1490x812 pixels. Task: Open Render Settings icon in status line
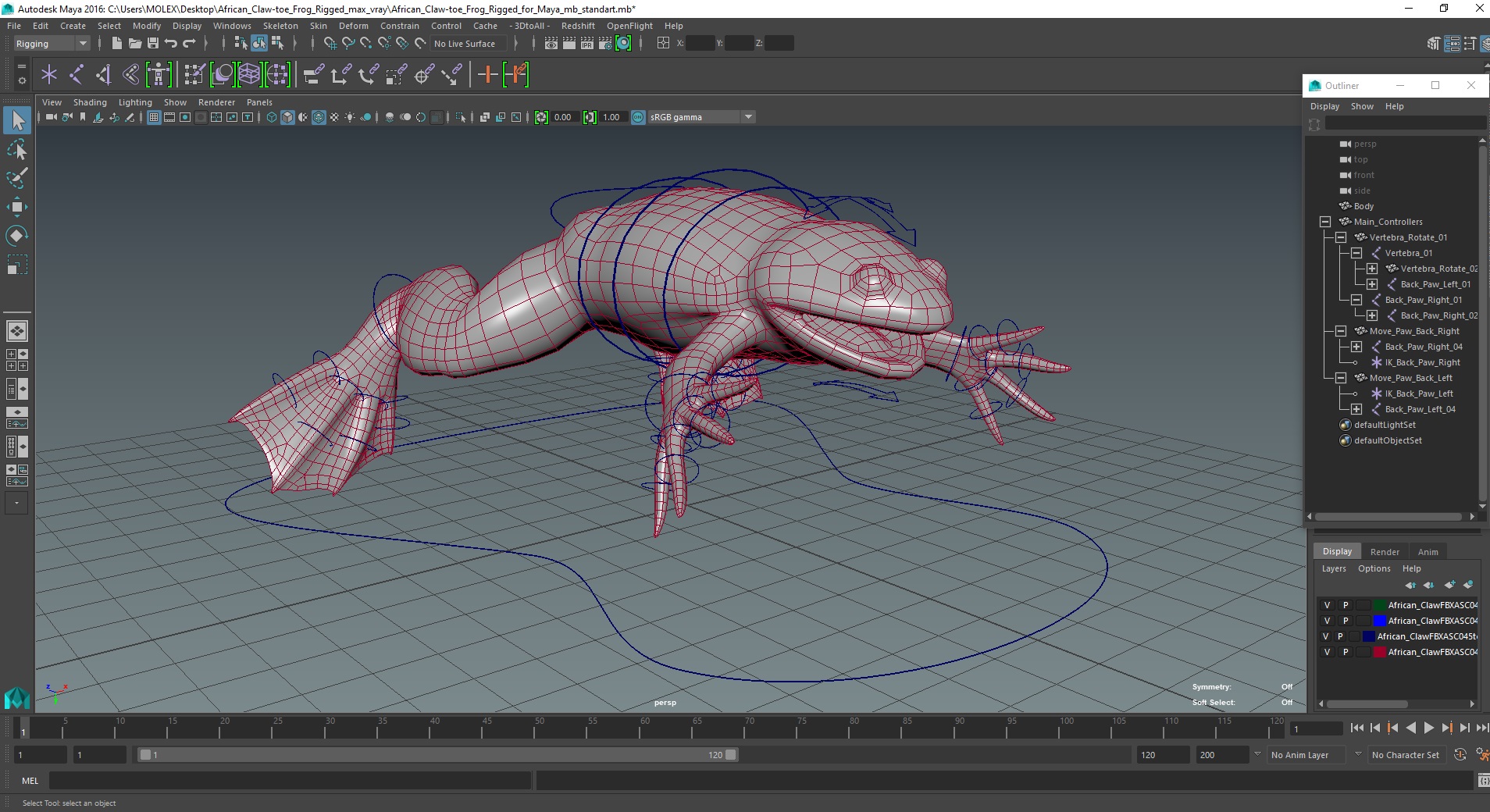point(605,44)
